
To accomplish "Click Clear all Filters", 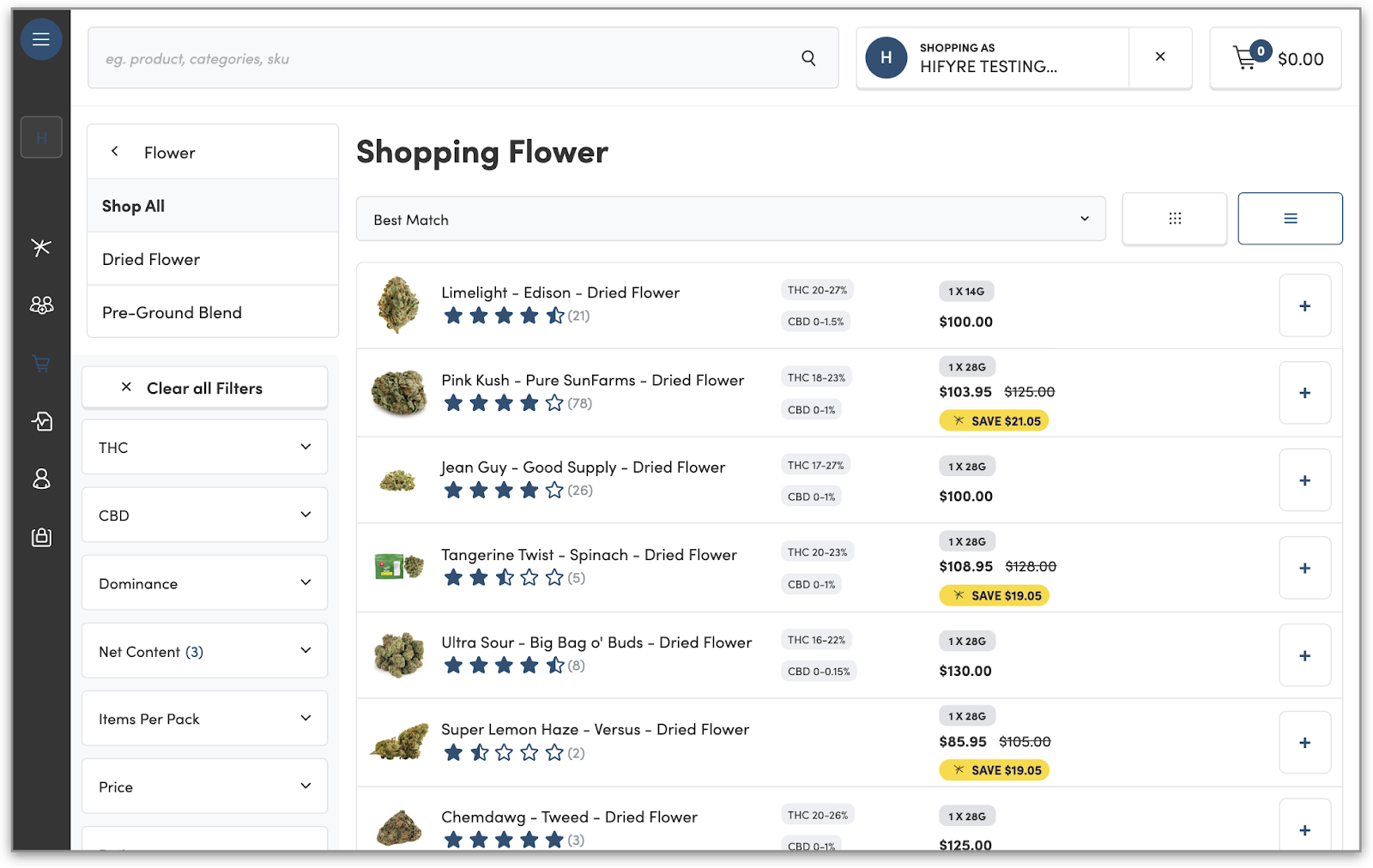I will (204, 389).
